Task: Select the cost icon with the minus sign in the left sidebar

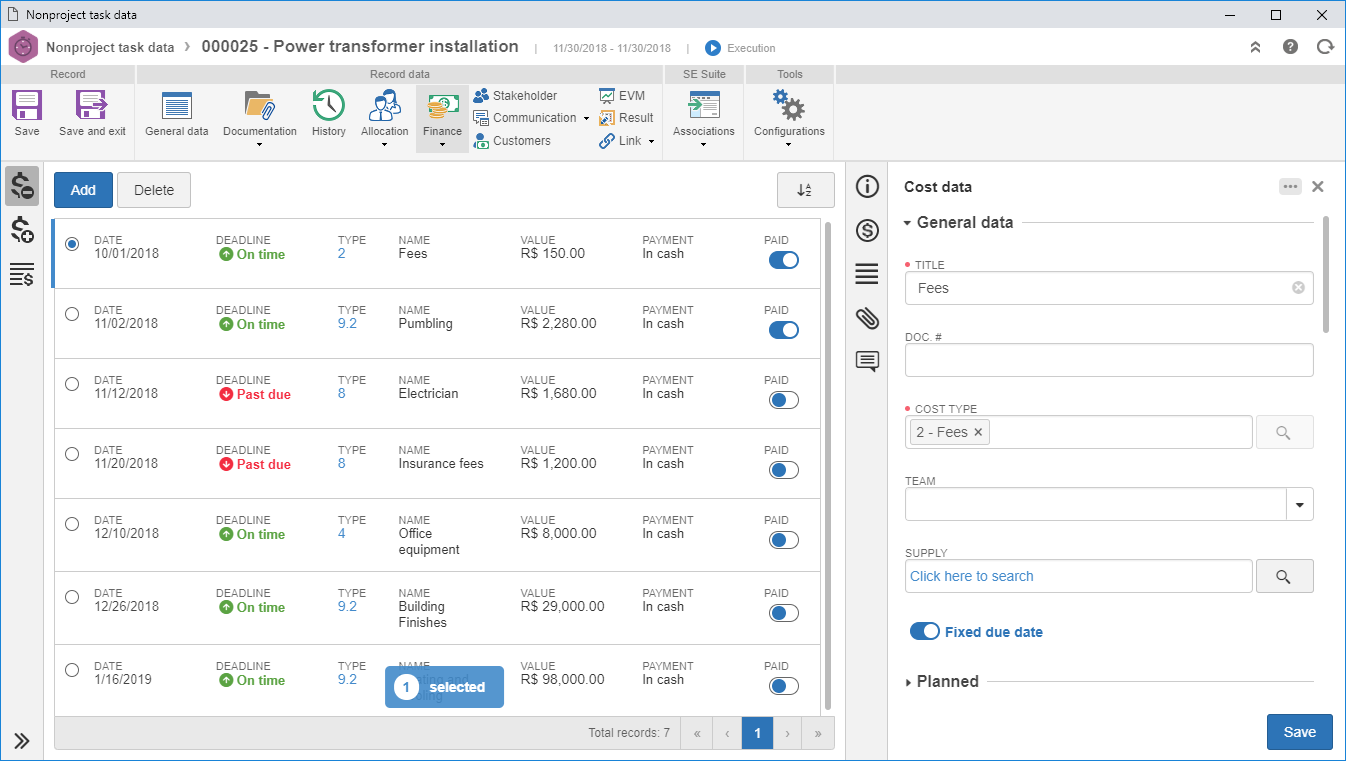Action: coord(22,186)
